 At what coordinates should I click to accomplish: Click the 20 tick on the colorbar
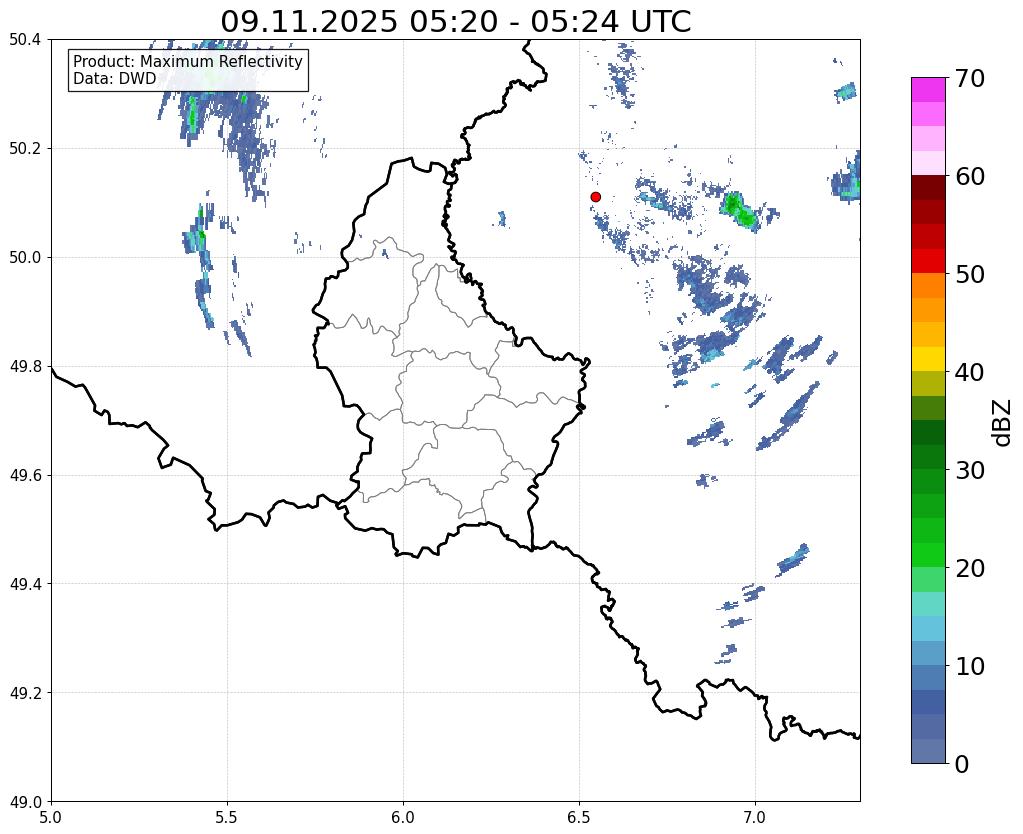click(970, 568)
